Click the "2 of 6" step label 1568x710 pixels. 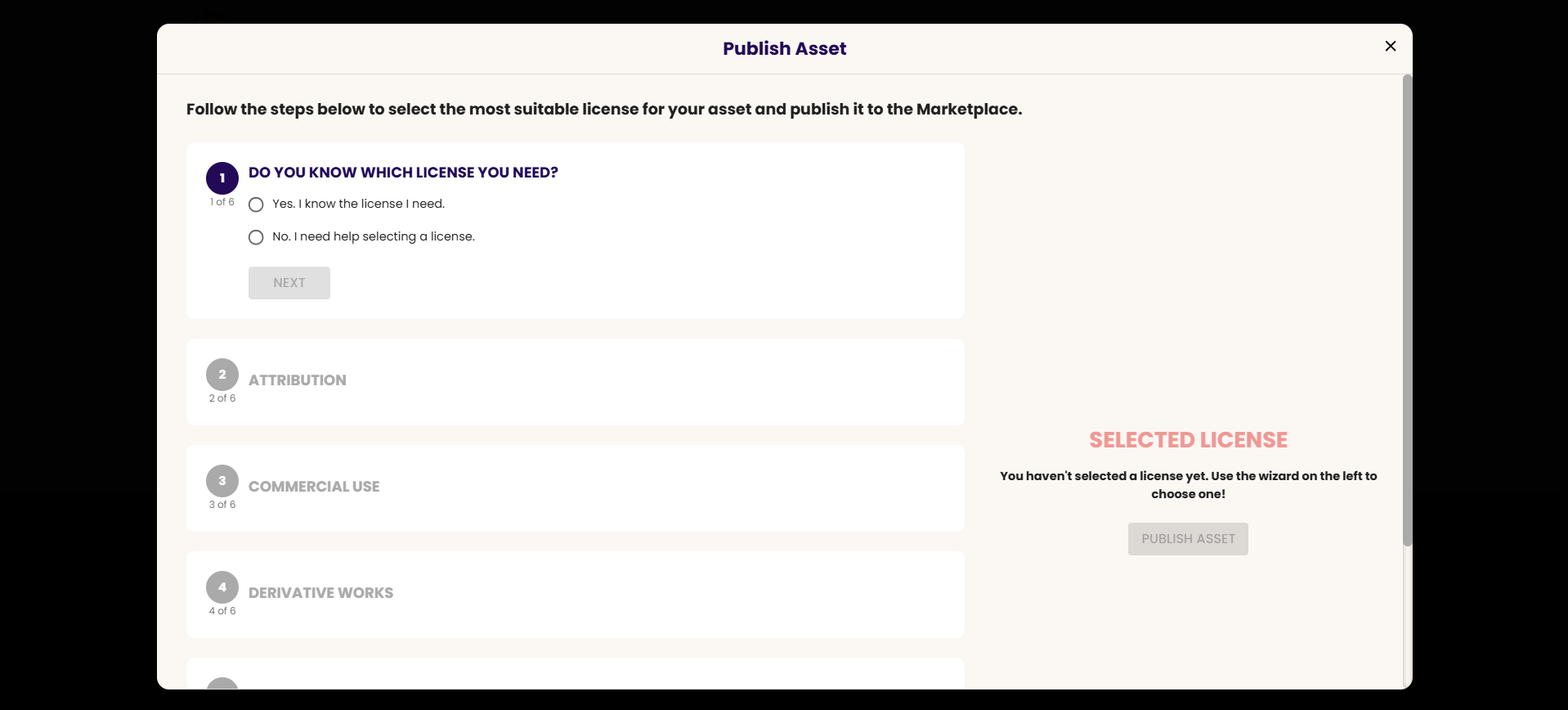click(222, 398)
